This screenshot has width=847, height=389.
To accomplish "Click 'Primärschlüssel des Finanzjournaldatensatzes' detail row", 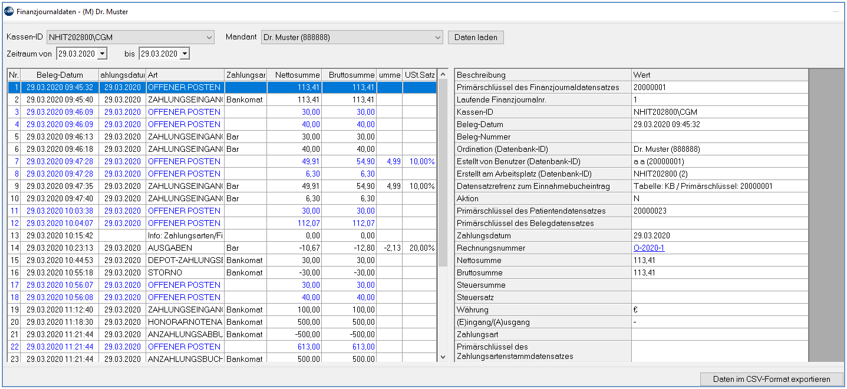I will point(631,88).
